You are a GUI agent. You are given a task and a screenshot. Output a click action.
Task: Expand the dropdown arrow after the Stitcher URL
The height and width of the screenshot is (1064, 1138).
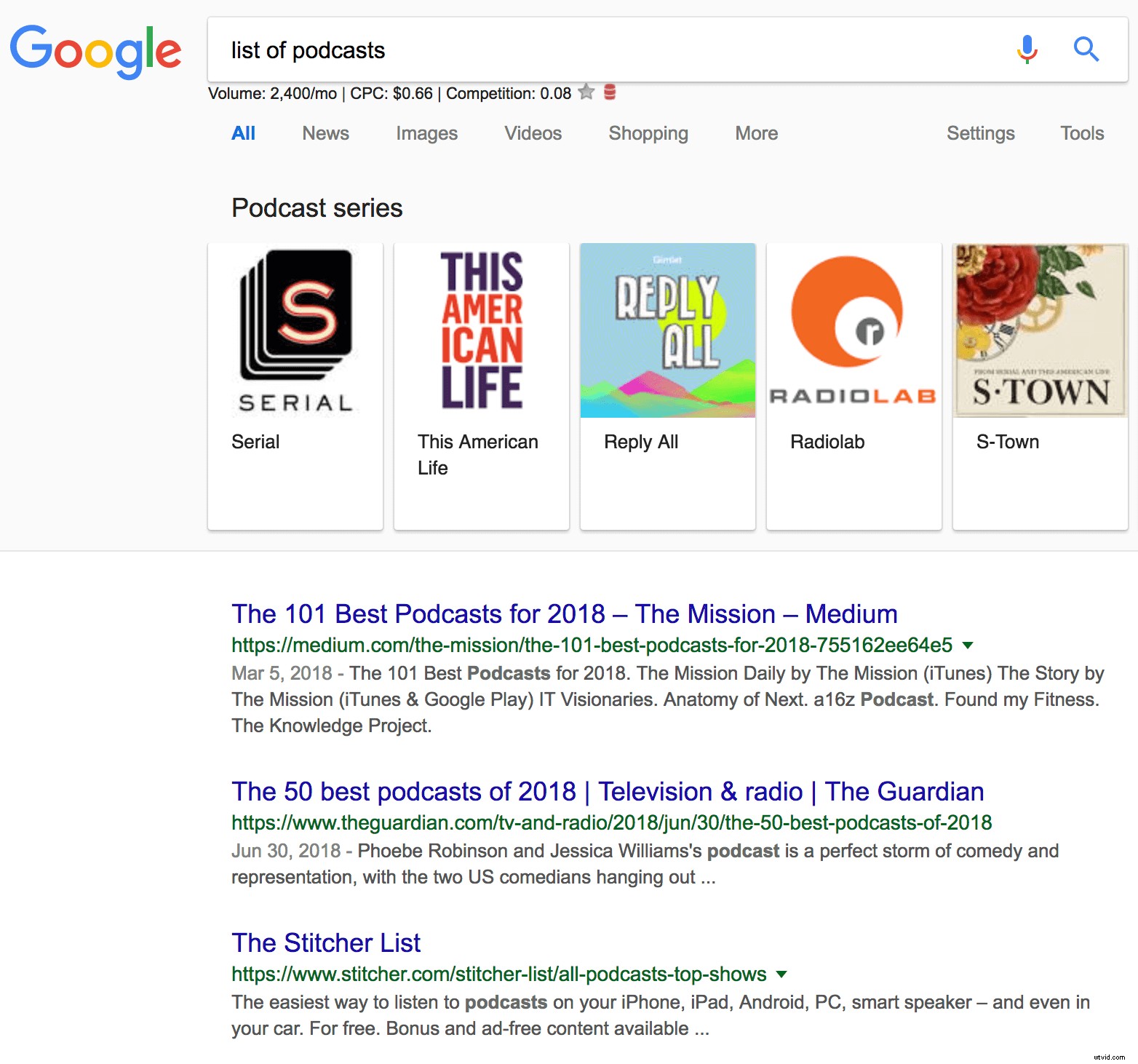pos(781,974)
